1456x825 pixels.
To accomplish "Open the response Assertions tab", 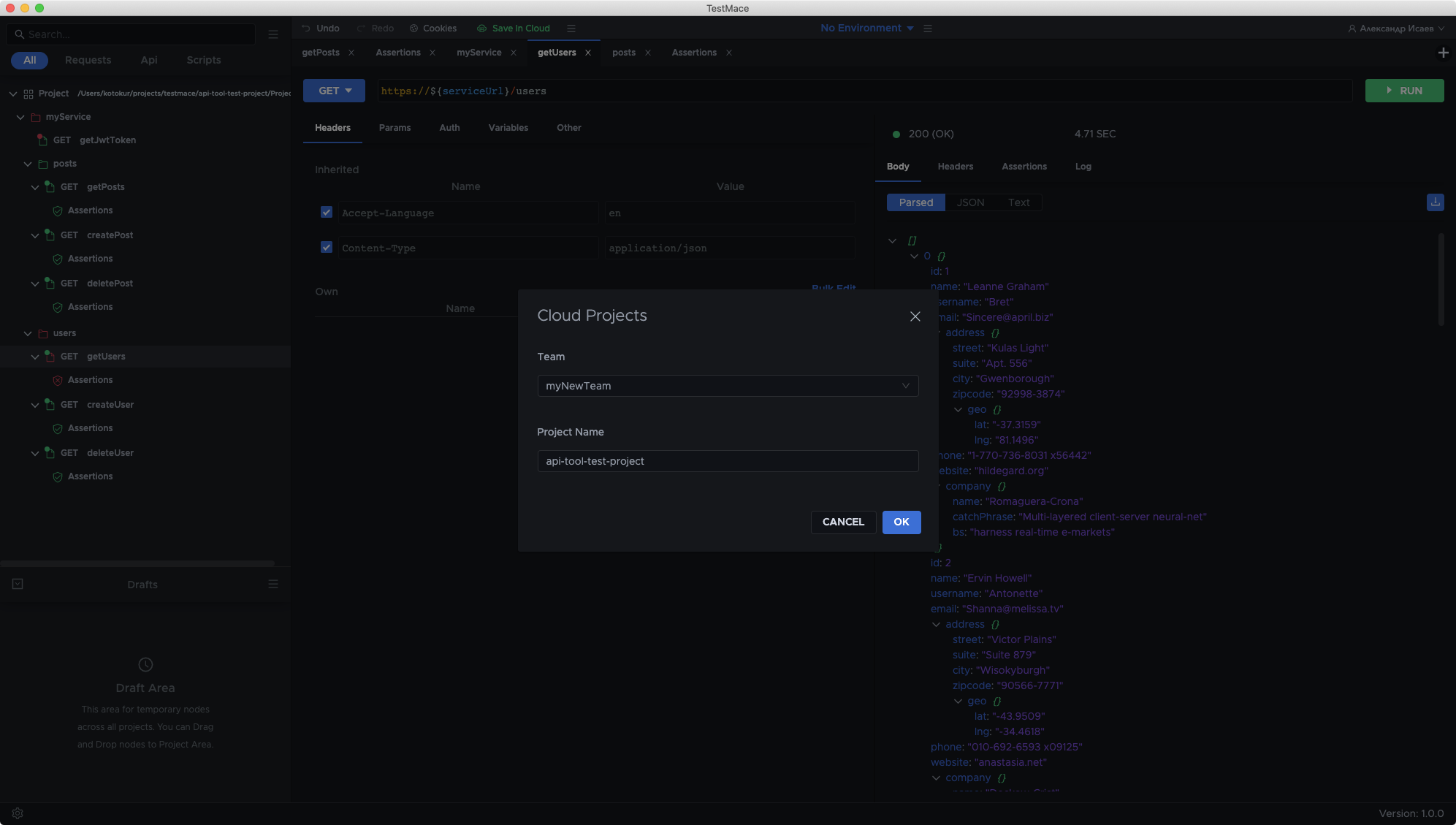I will tap(1024, 167).
